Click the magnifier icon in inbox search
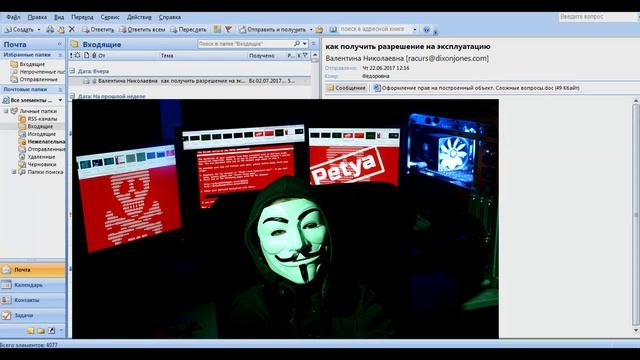 tap(297, 43)
